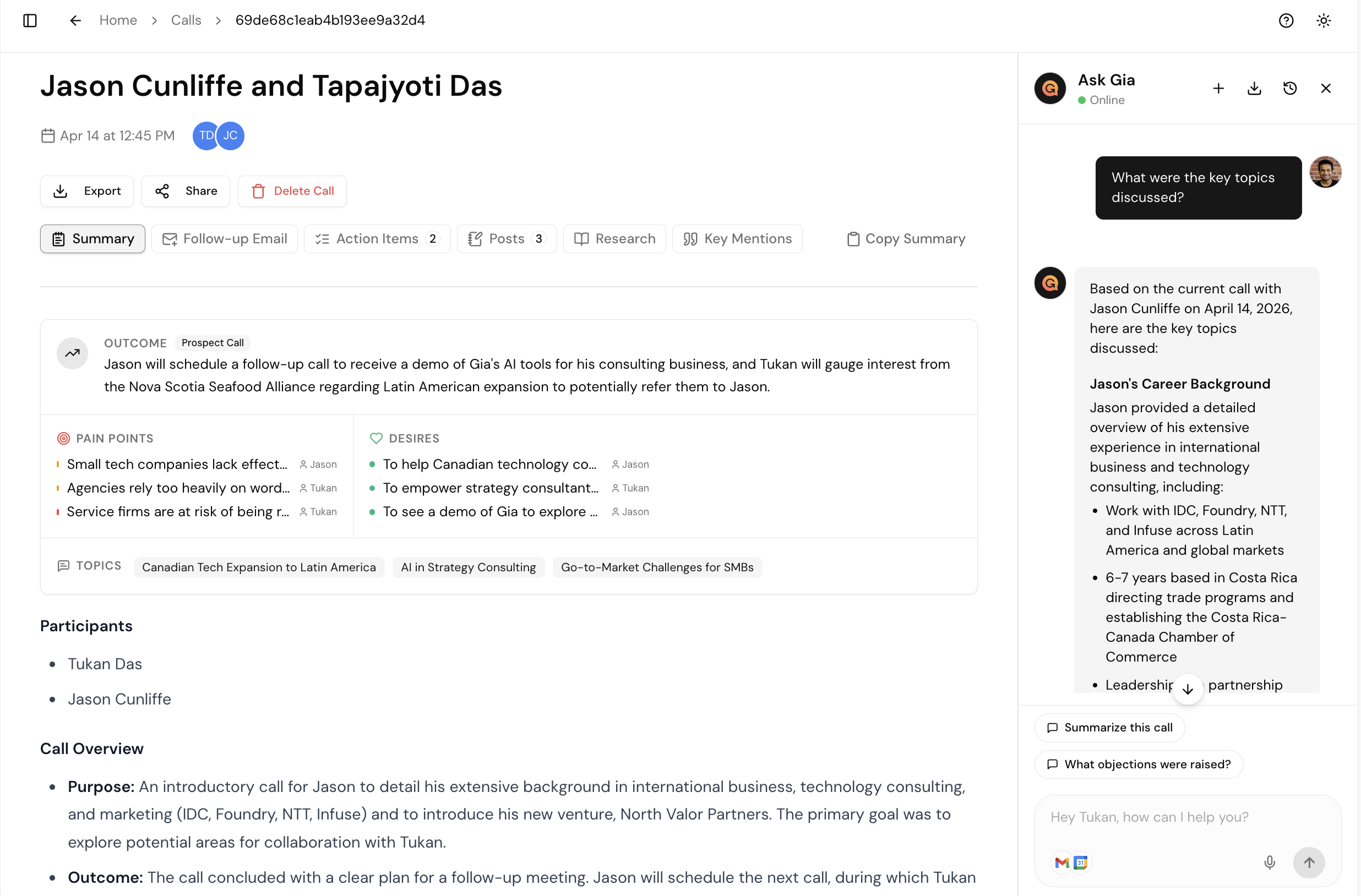
Task: Click the Gmail integration icon
Action: click(x=1062, y=862)
